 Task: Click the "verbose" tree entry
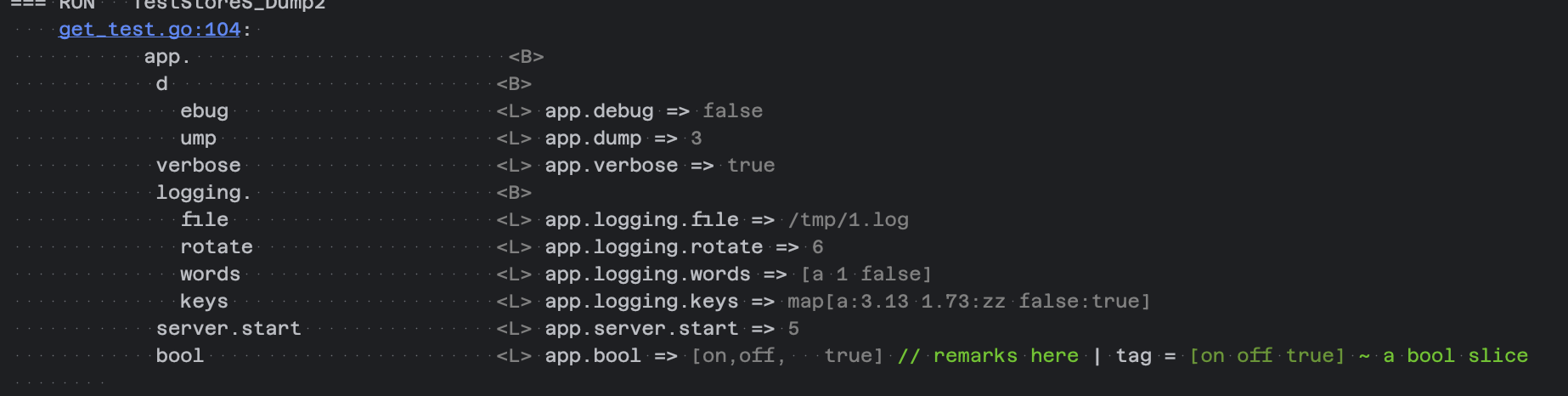click(198, 166)
